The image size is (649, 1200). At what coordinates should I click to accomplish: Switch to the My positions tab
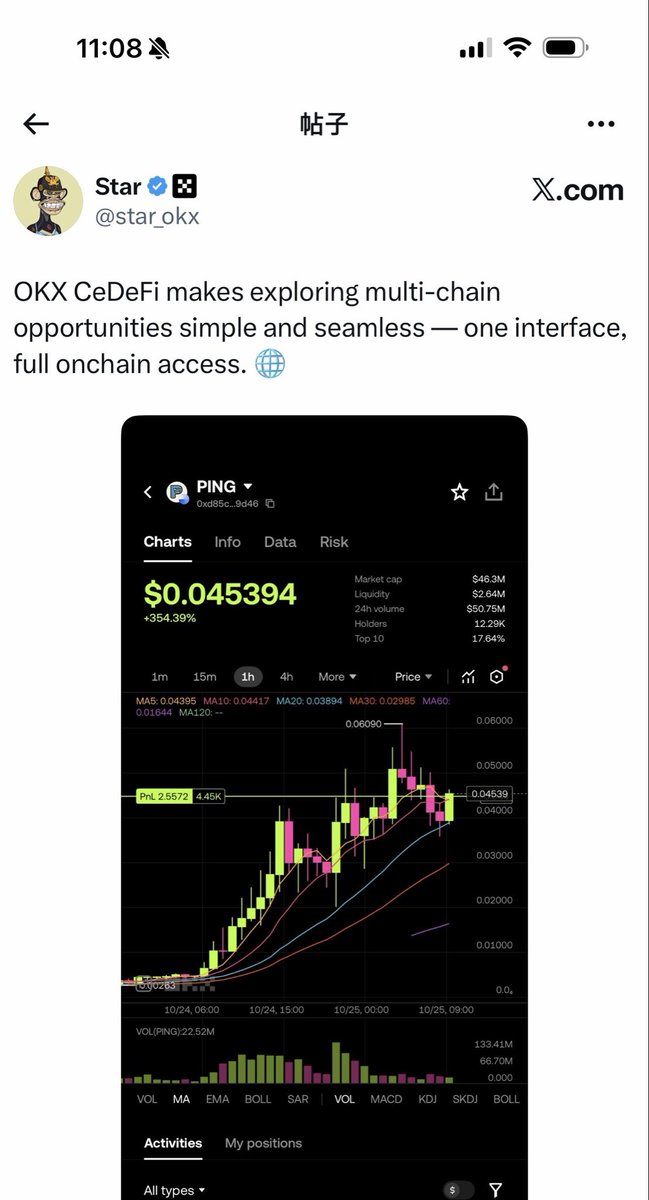[x=263, y=1143]
